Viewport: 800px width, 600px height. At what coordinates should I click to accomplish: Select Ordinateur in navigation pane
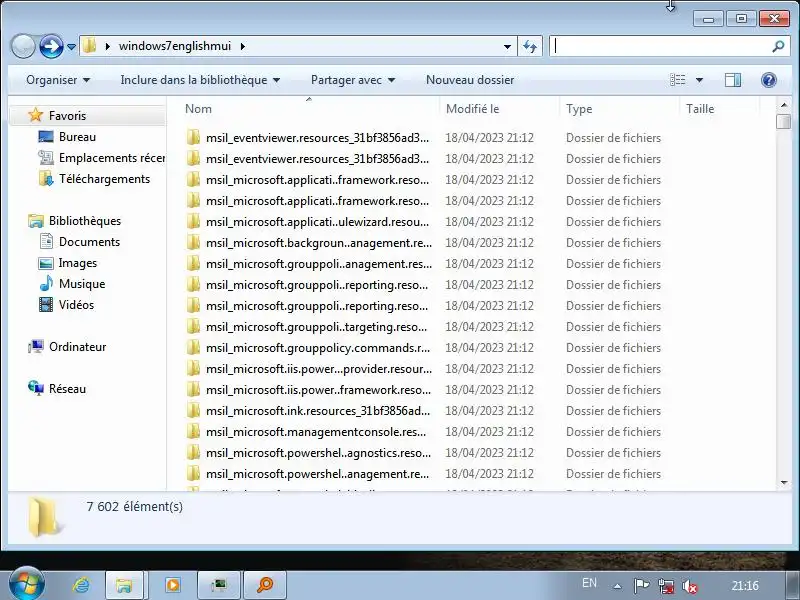pyautogui.click(x=78, y=347)
